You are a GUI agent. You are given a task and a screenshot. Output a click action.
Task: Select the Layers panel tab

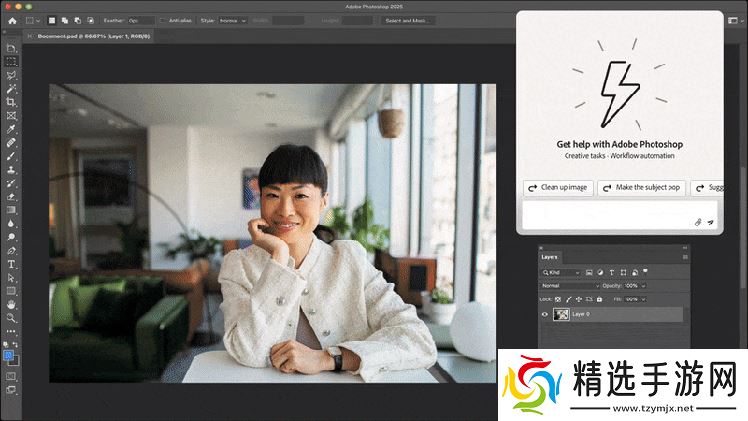pyautogui.click(x=550, y=257)
